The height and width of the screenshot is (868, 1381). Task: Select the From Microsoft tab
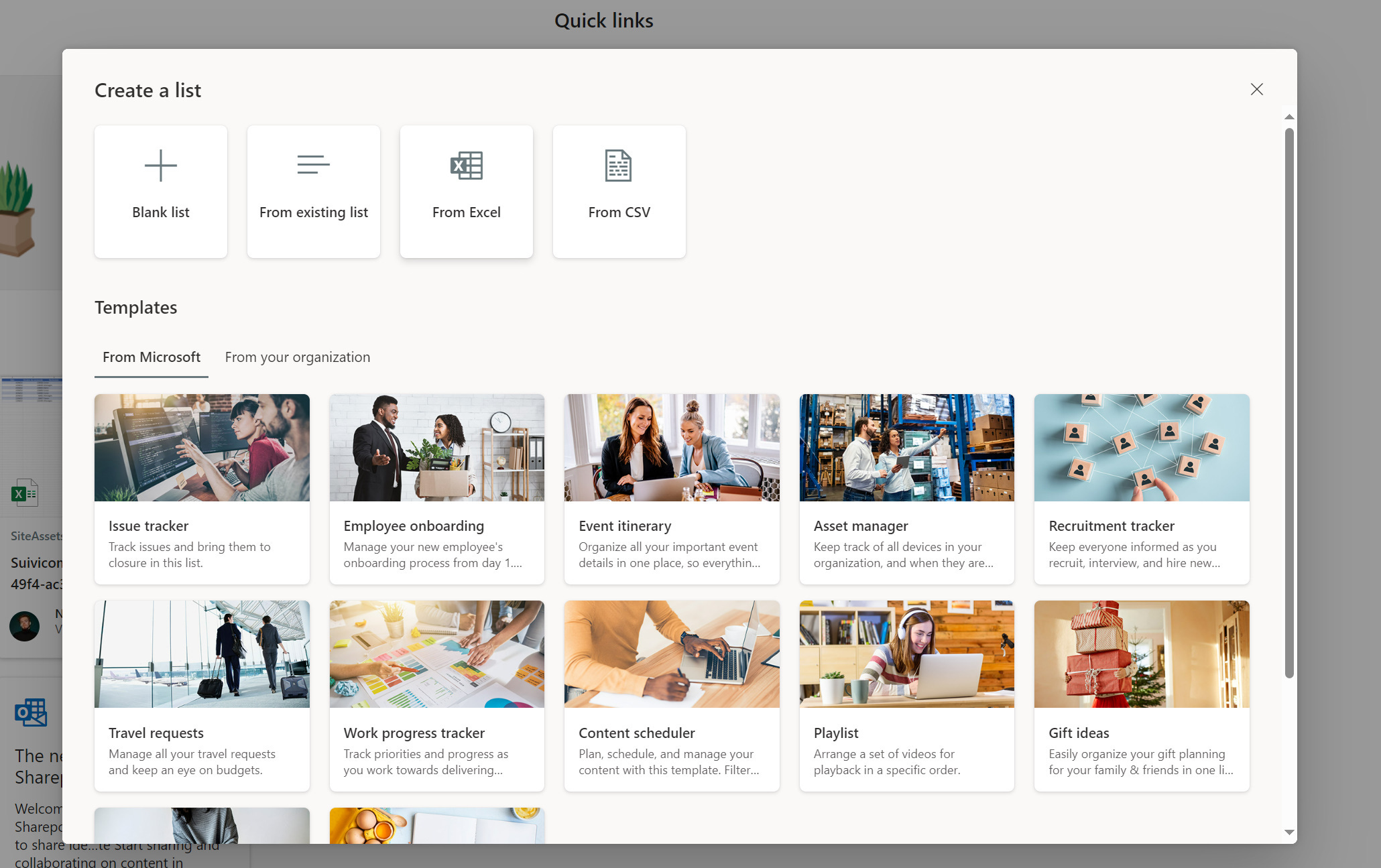coord(152,357)
